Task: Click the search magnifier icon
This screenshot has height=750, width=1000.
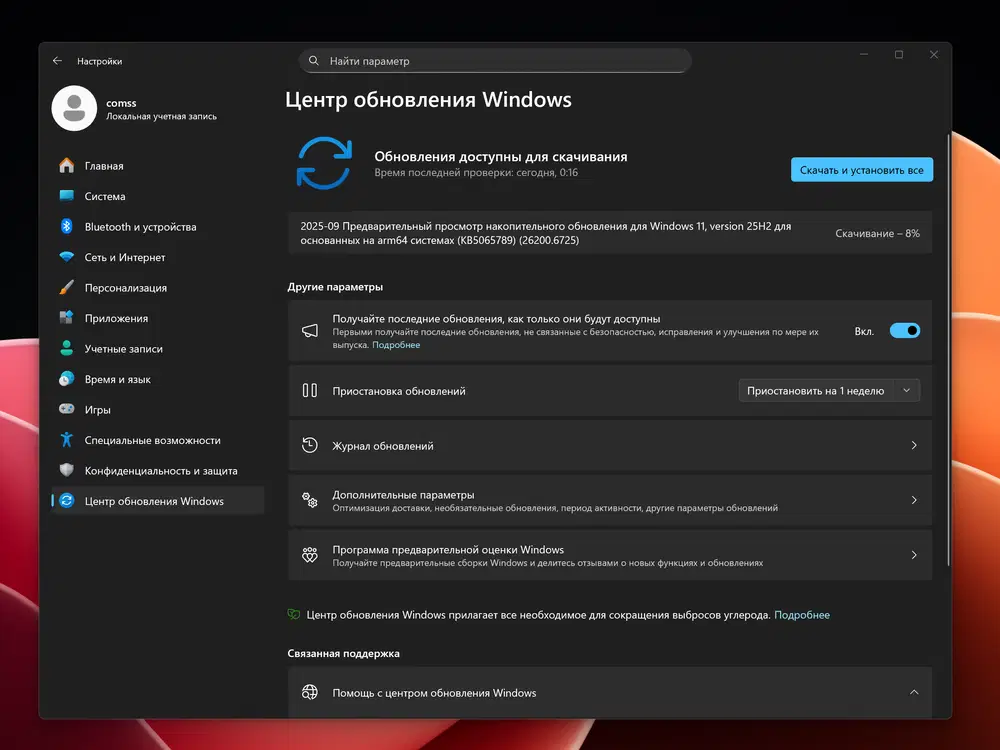Action: coord(314,61)
